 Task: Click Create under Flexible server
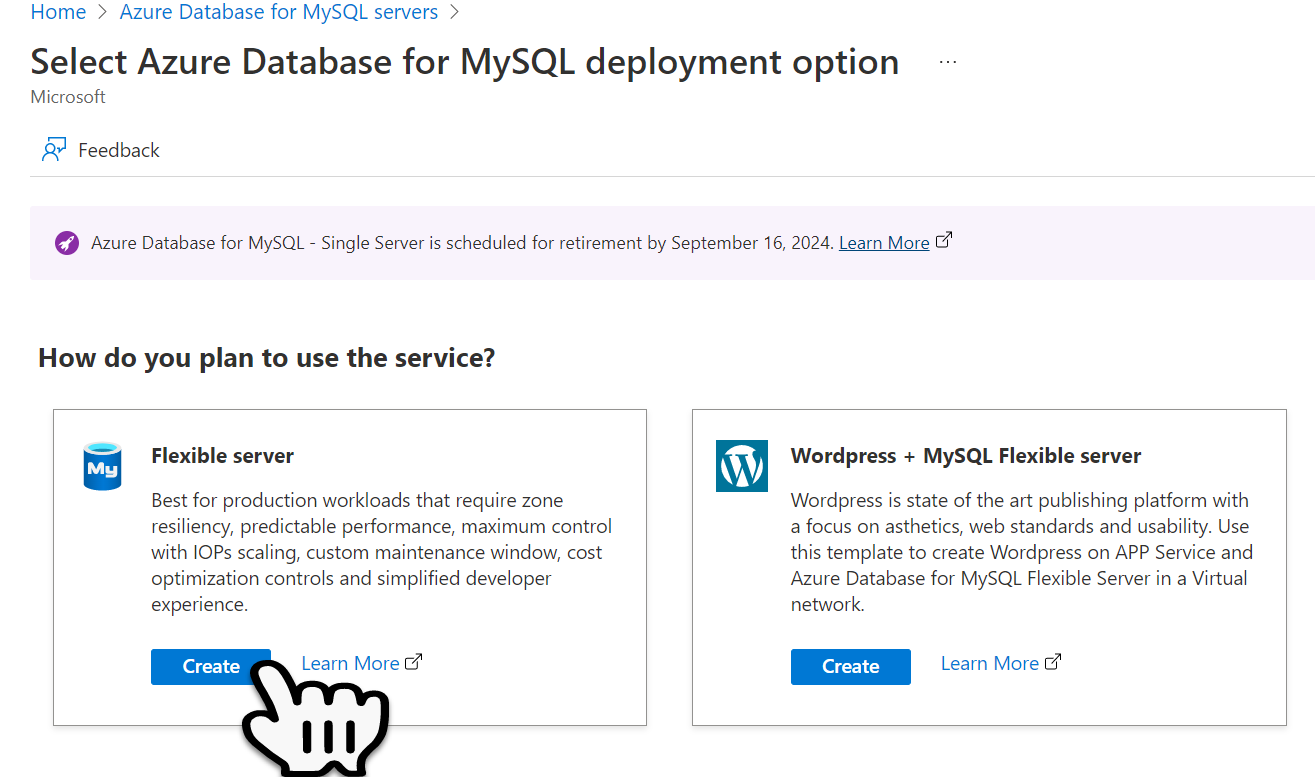pyautogui.click(x=211, y=666)
